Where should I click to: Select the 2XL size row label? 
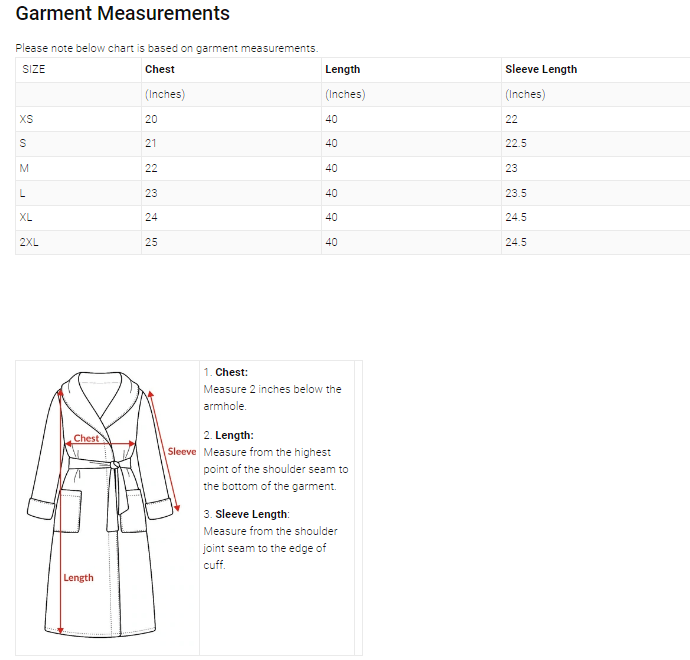[29, 242]
